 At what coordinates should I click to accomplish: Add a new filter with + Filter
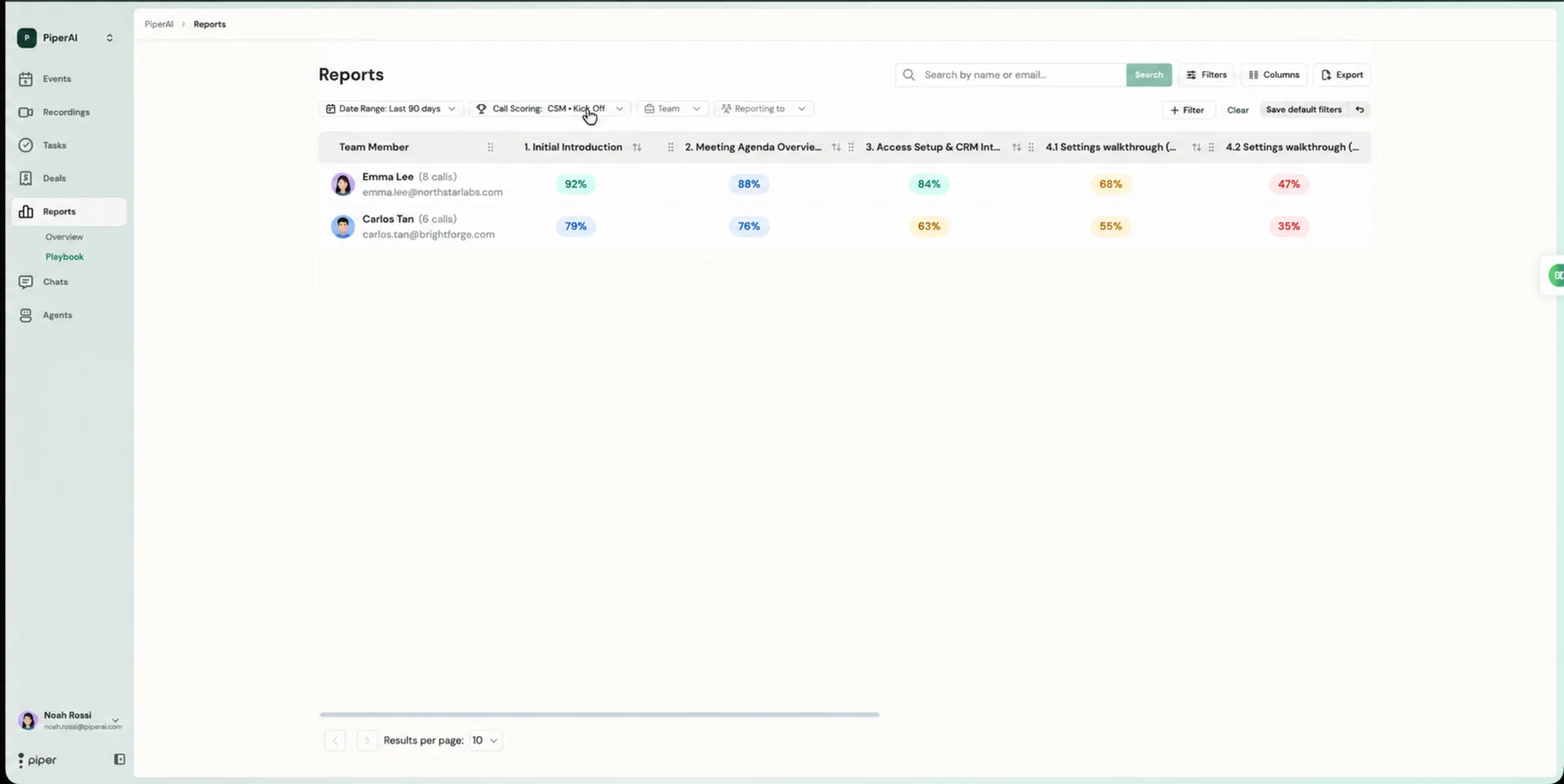tap(1188, 110)
